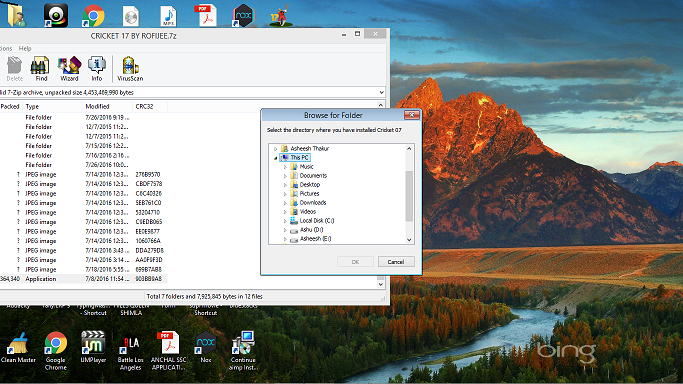Image resolution: width=683 pixels, height=384 pixels.
Task: Select the JPEG image row with CRC DDA279DB
Action: [x=83, y=250]
